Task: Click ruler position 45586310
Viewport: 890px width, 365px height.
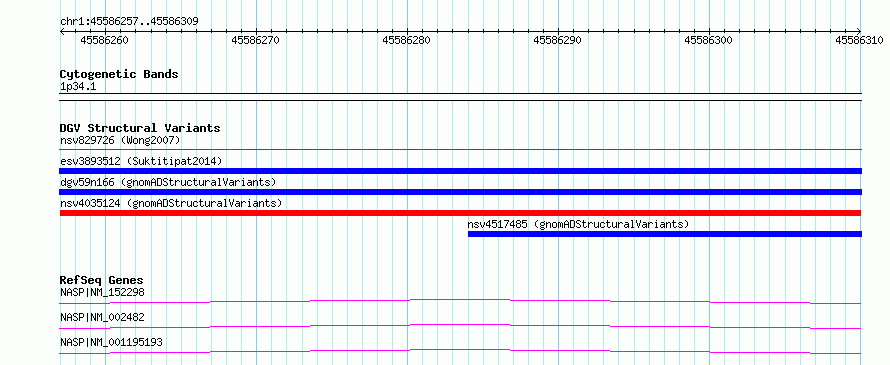Action: pos(859,40)
